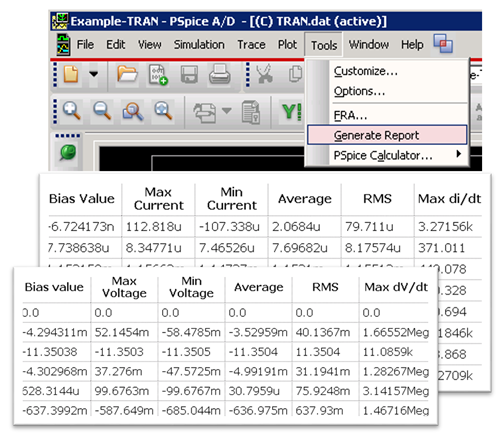The height and width of the screenshot is (436, 500).
Task: Click the Copy icon
Action: click(x=295, y=74)
